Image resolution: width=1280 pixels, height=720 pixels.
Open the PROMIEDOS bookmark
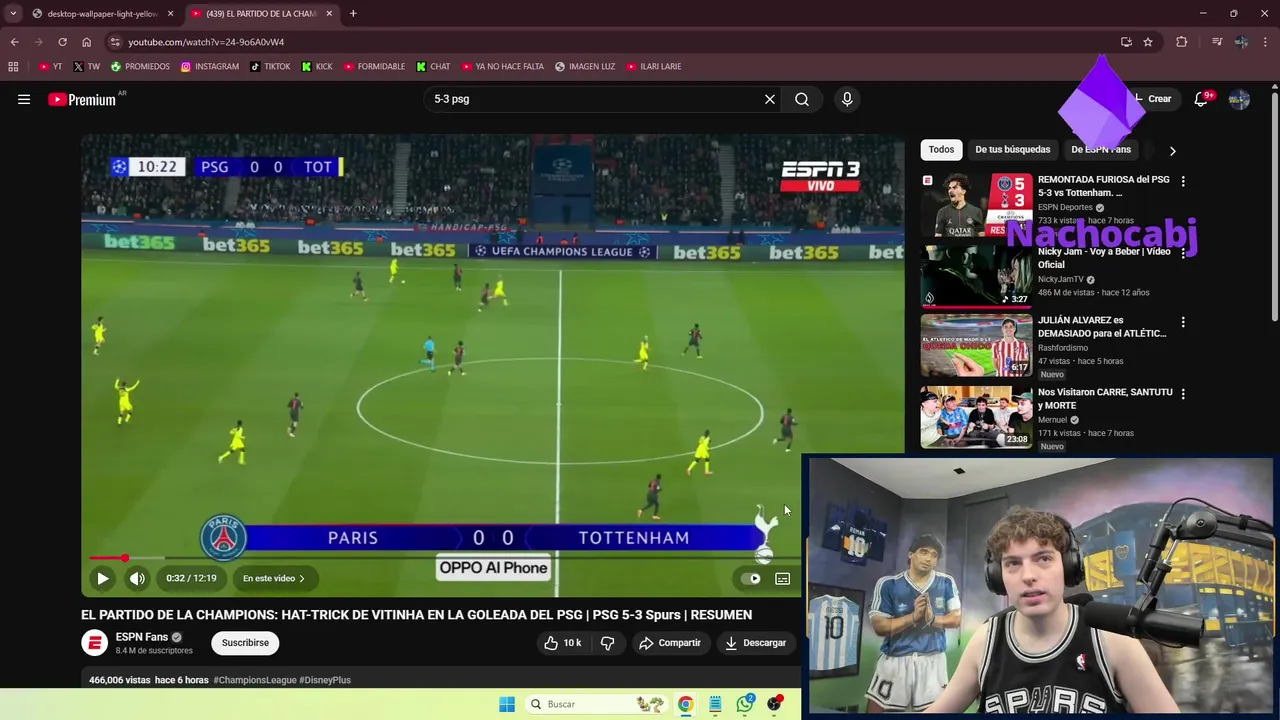(140, 67)
